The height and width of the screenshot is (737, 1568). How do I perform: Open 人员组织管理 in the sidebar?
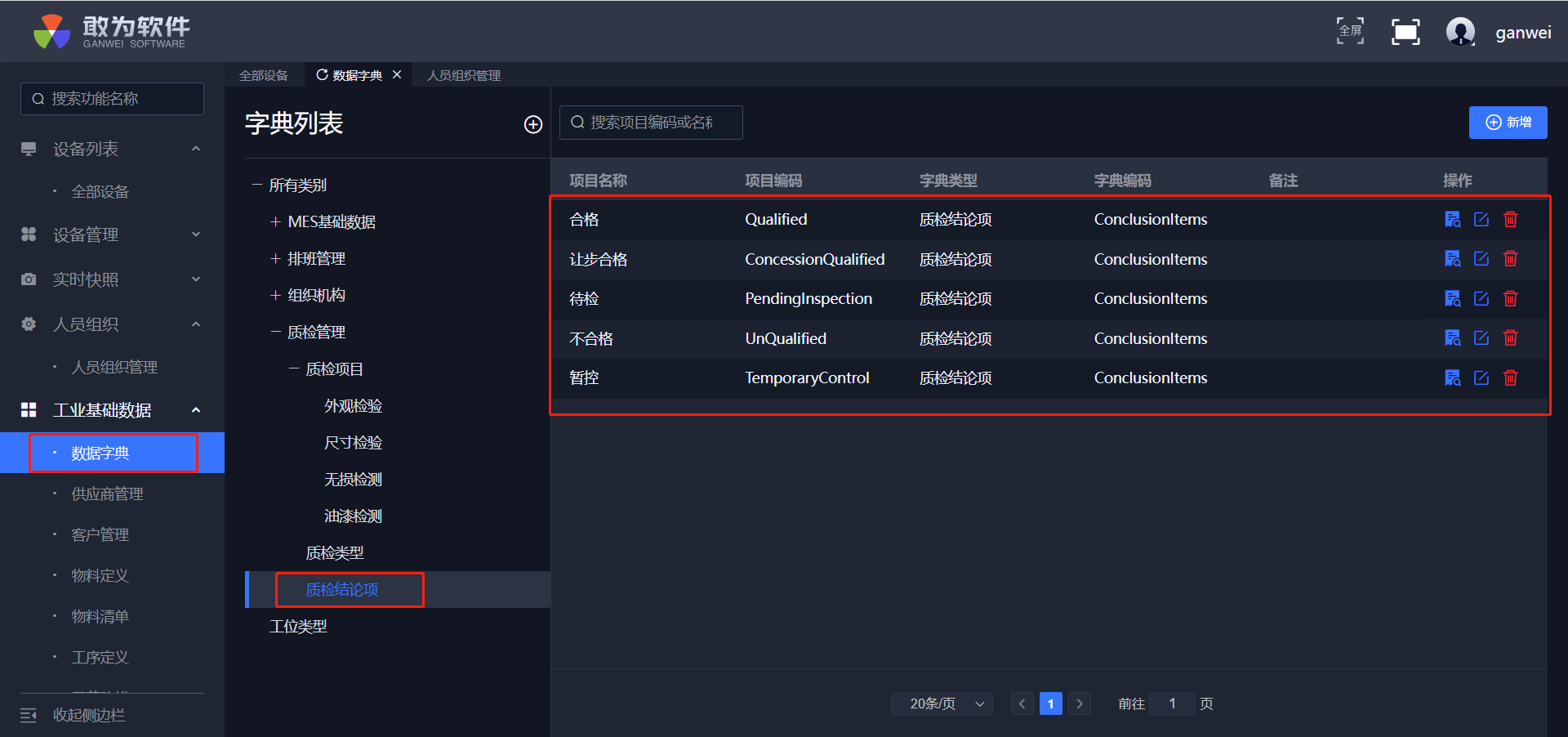[x=114, y=368]
